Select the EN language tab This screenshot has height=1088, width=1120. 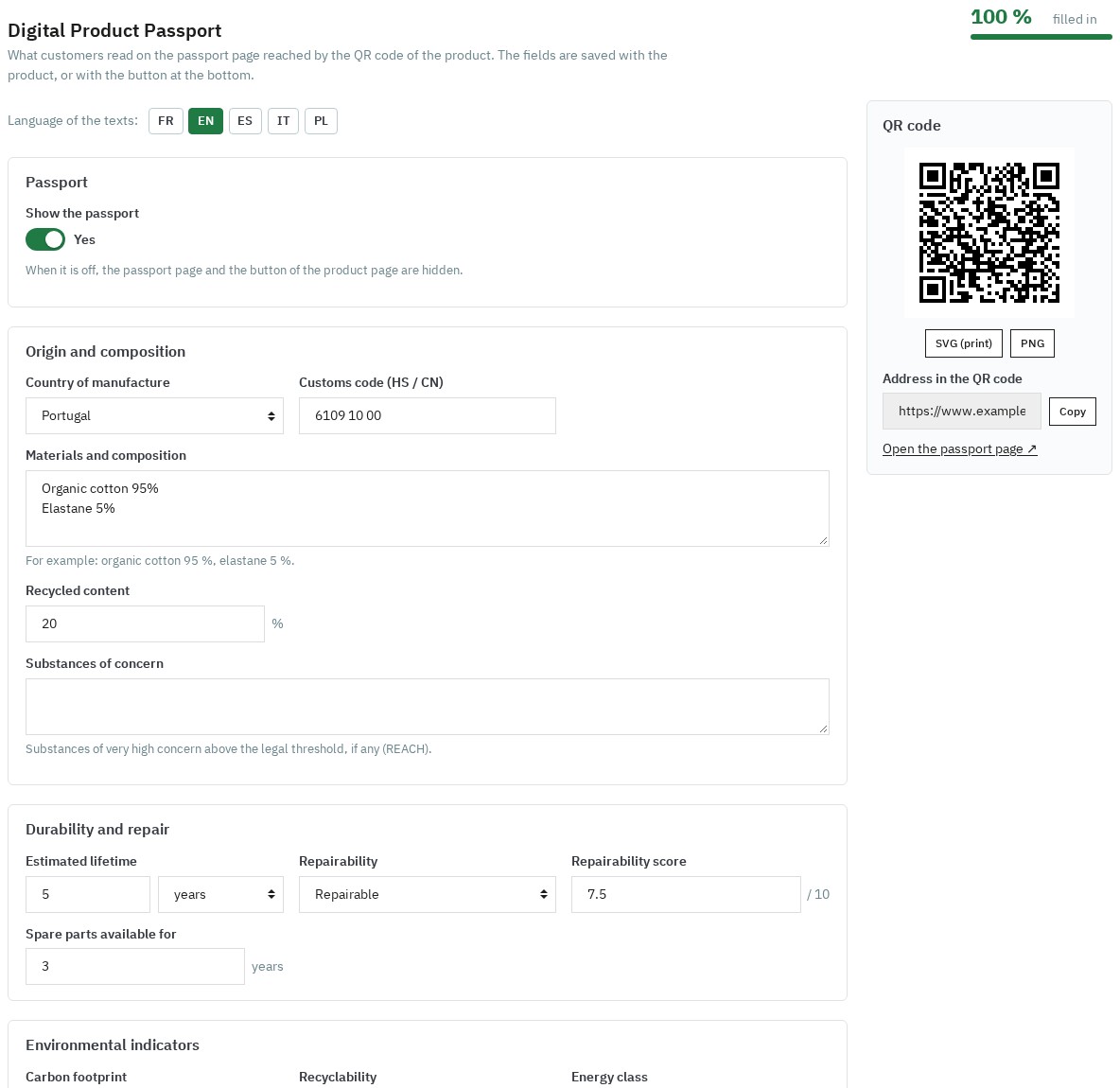tap(205, 121)
